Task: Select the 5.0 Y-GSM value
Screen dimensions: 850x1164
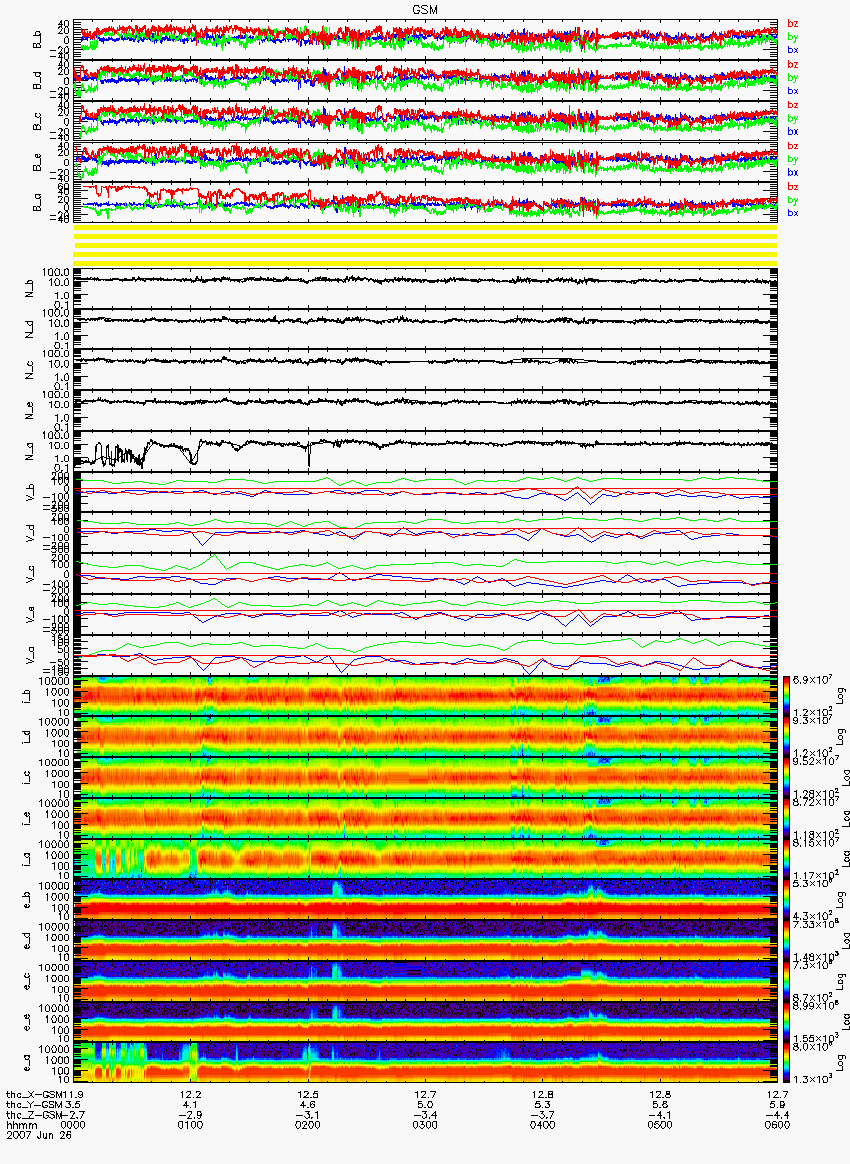Action: pos(425,1105)
